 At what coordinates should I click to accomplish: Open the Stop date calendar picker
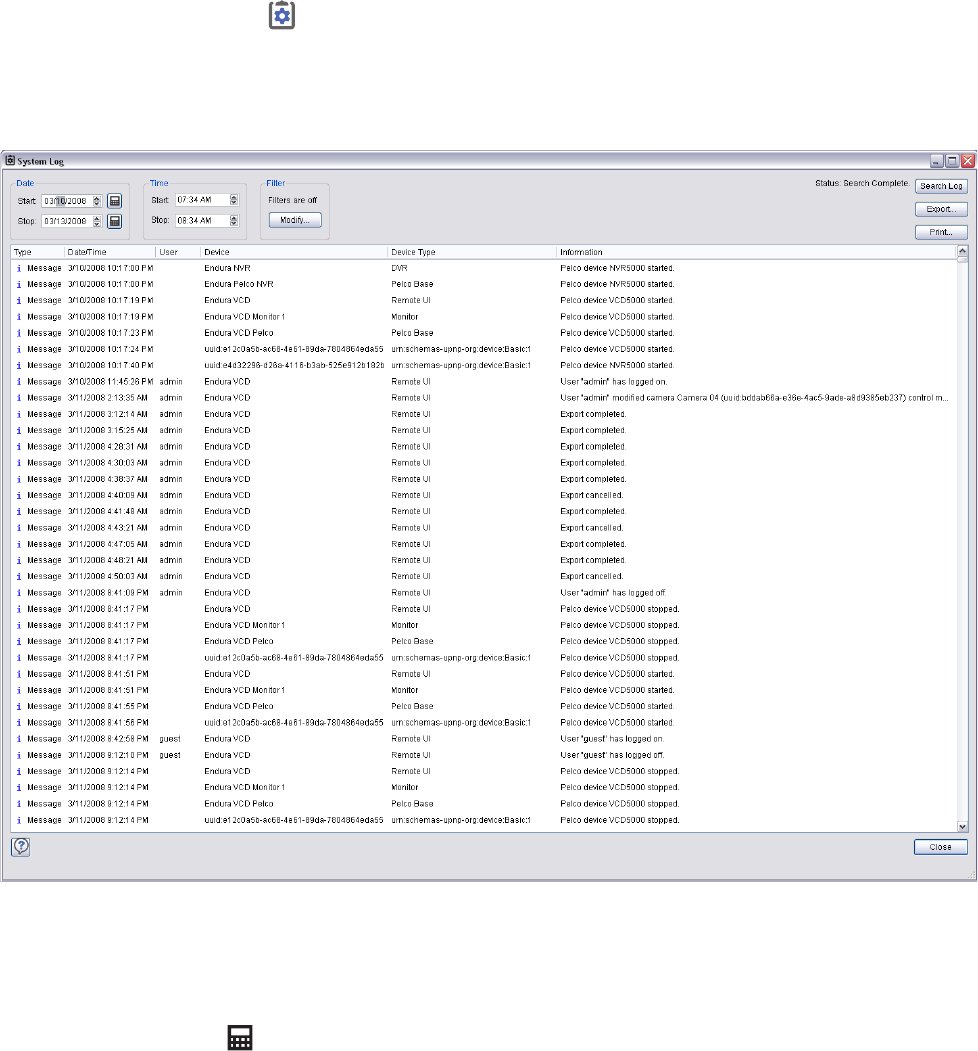tap(115, 221)
